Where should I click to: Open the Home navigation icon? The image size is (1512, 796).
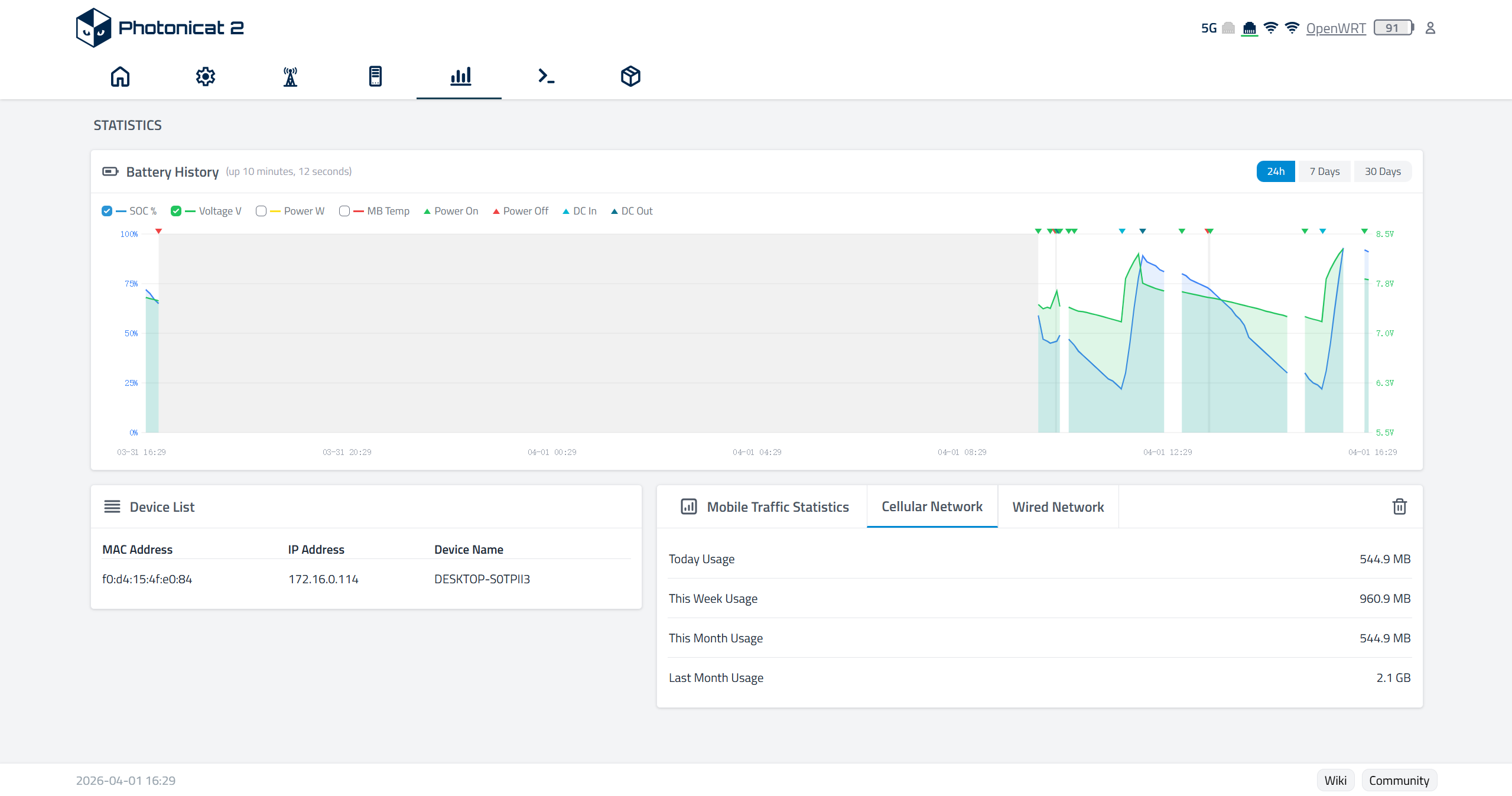click(119, 76)
